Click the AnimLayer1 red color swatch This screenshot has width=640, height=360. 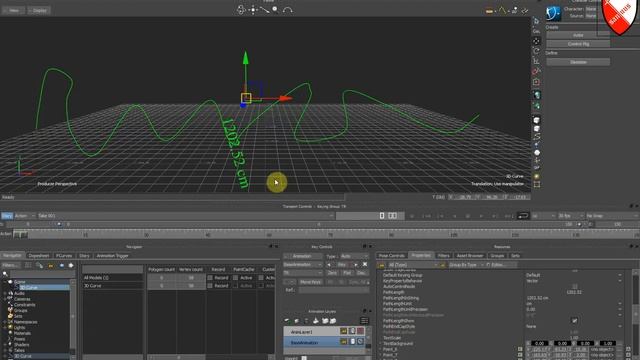click(x=360, y=331)
